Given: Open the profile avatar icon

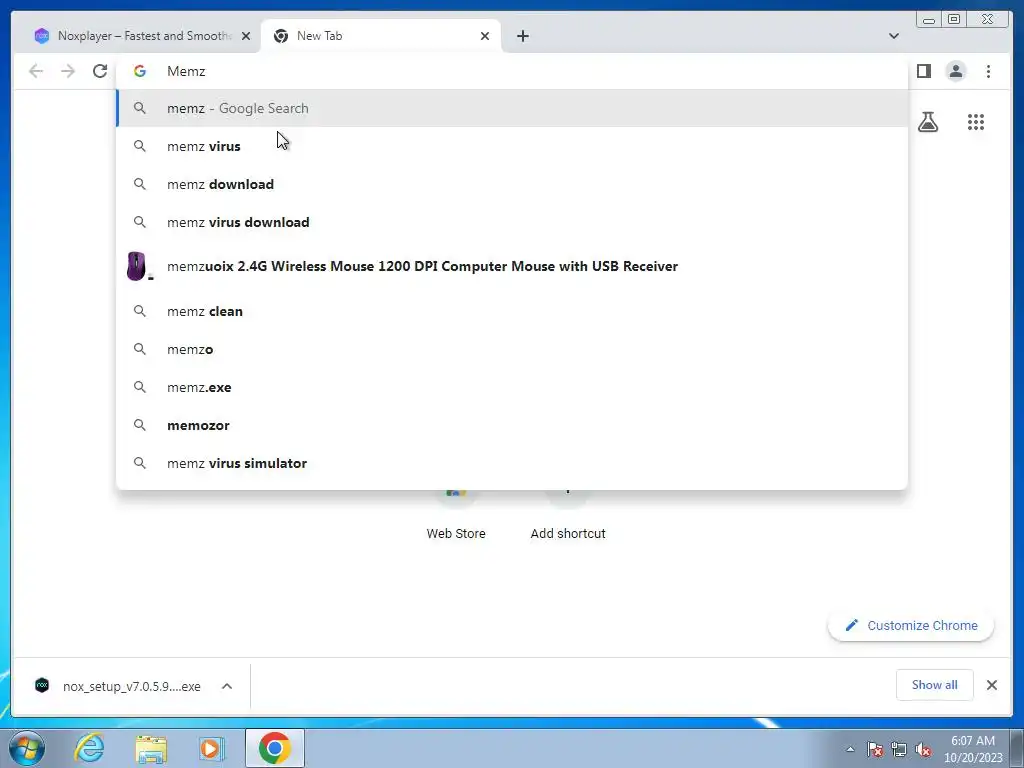Looking at the screenshot, I should click(955, 71).
